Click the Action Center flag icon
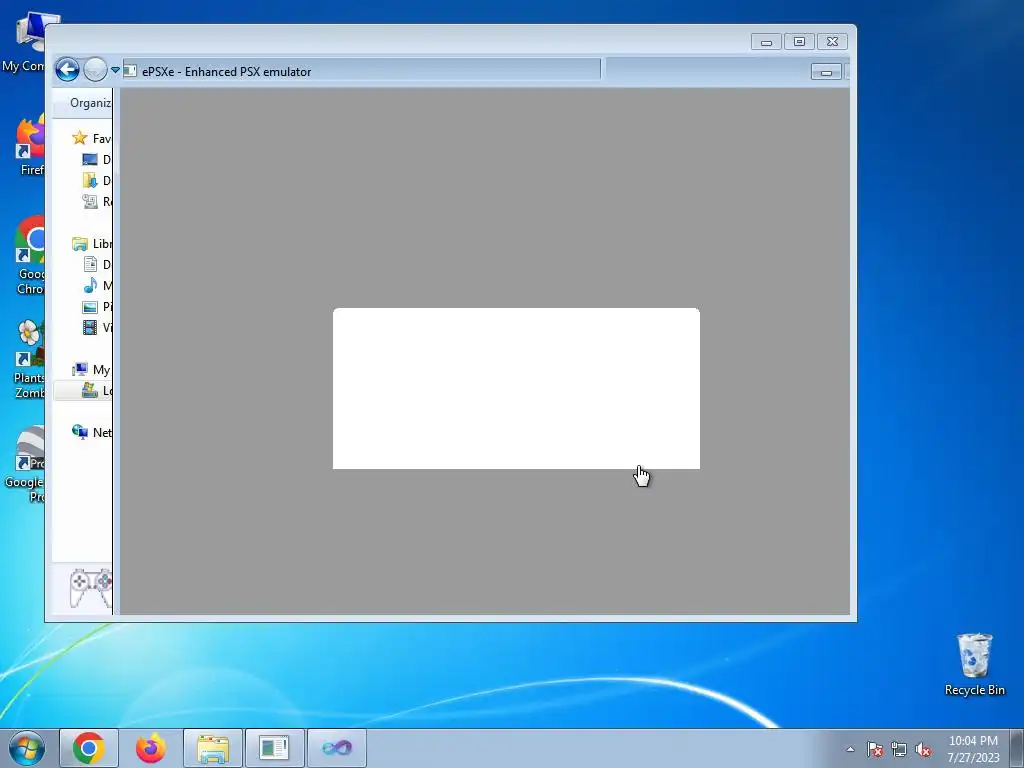The image size is (1024, 768). click(875, 749)
